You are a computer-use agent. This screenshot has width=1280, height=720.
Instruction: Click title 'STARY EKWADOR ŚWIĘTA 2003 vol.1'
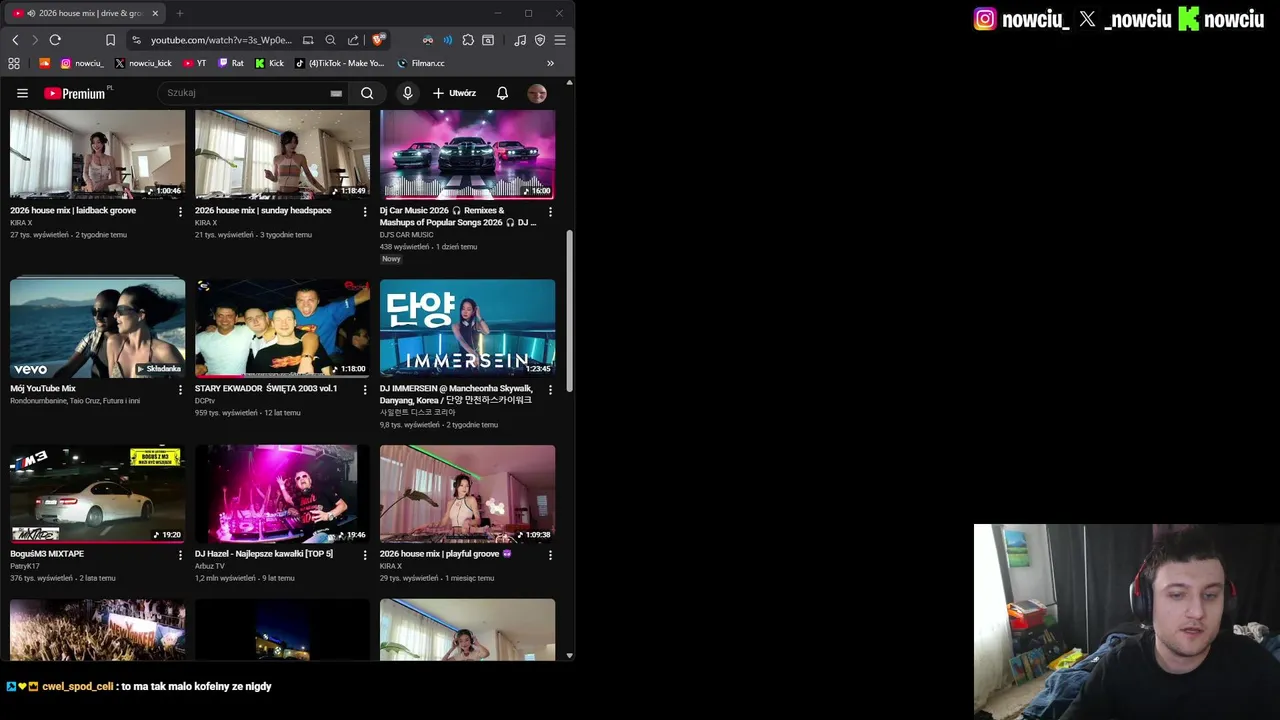[x=266, y=388]
